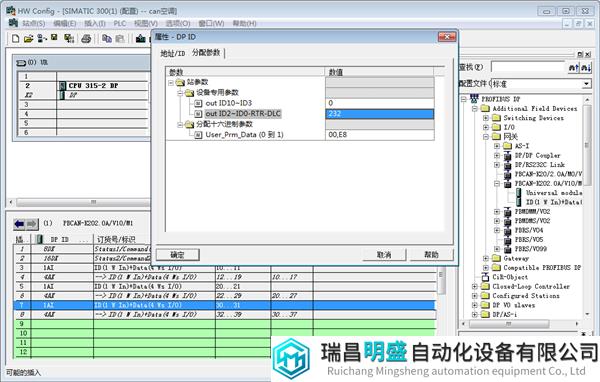
Task: Click the CPU 315-2 DP module icon in rack
Action: [62, 85]
